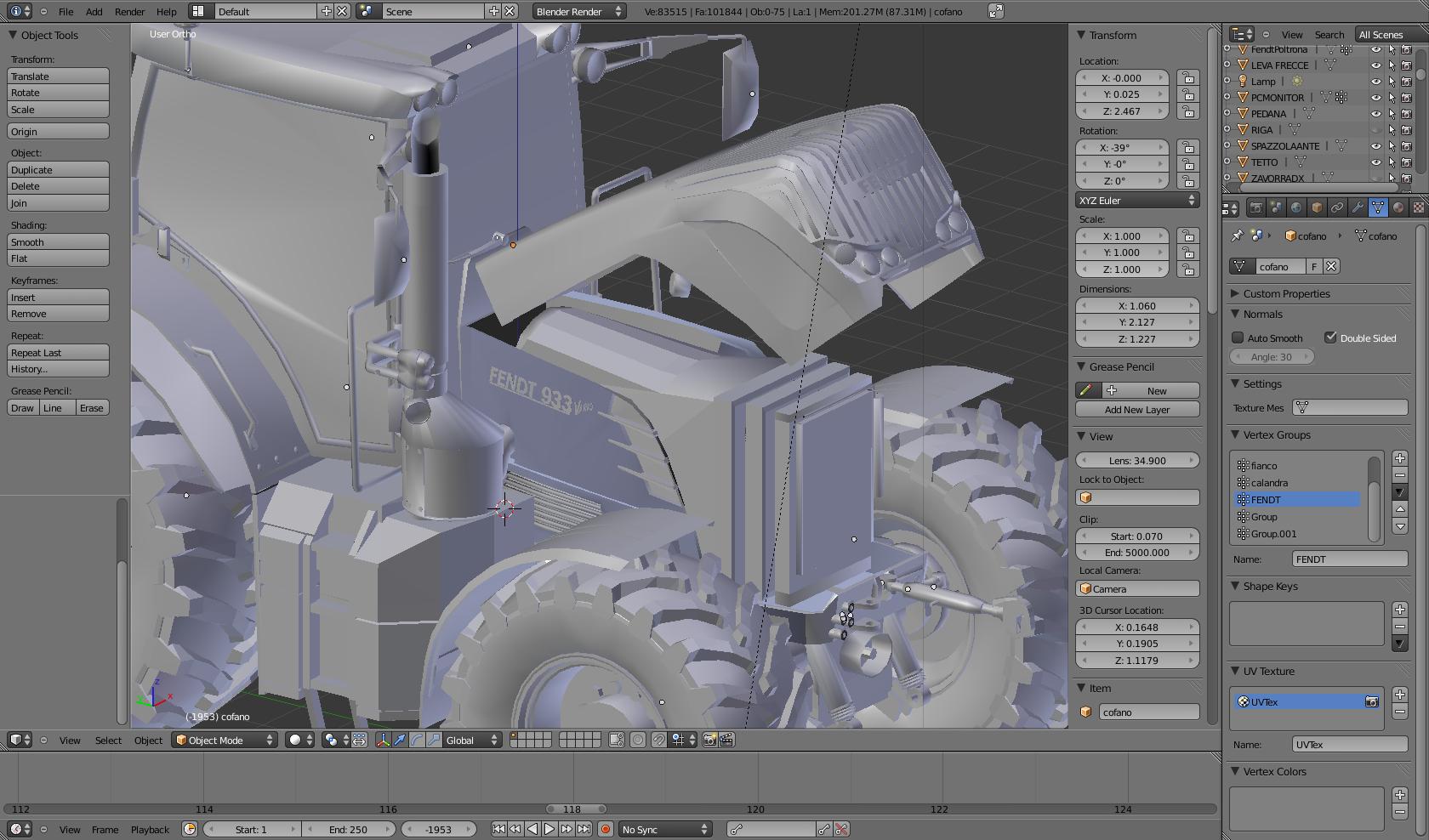
Task: Show RIGA by clicking its eye icon
Action: click(1375, 130)
